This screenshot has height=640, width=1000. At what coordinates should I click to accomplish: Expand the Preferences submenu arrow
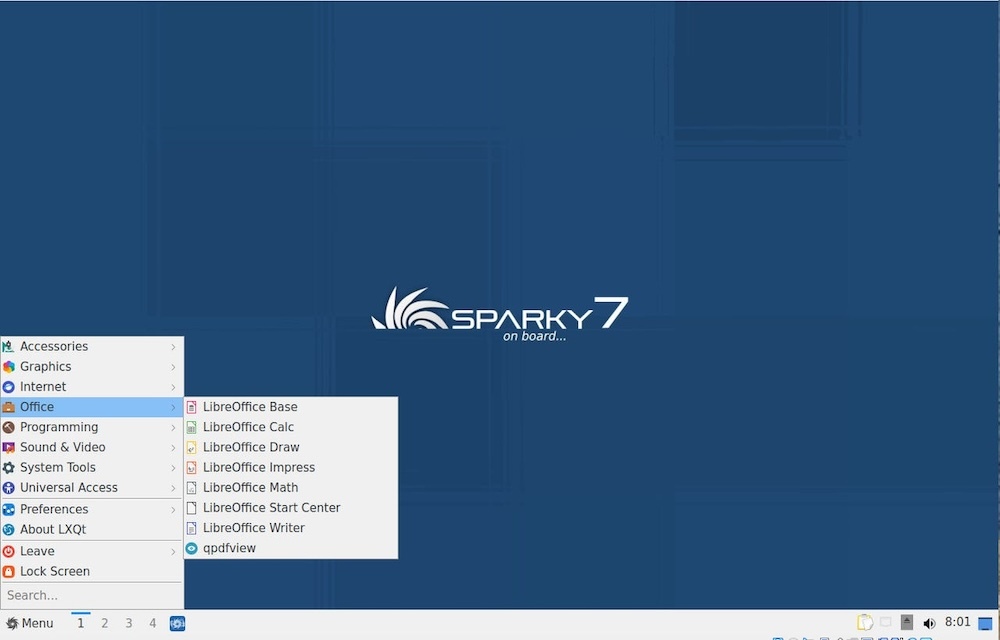[x=173, y=509]
